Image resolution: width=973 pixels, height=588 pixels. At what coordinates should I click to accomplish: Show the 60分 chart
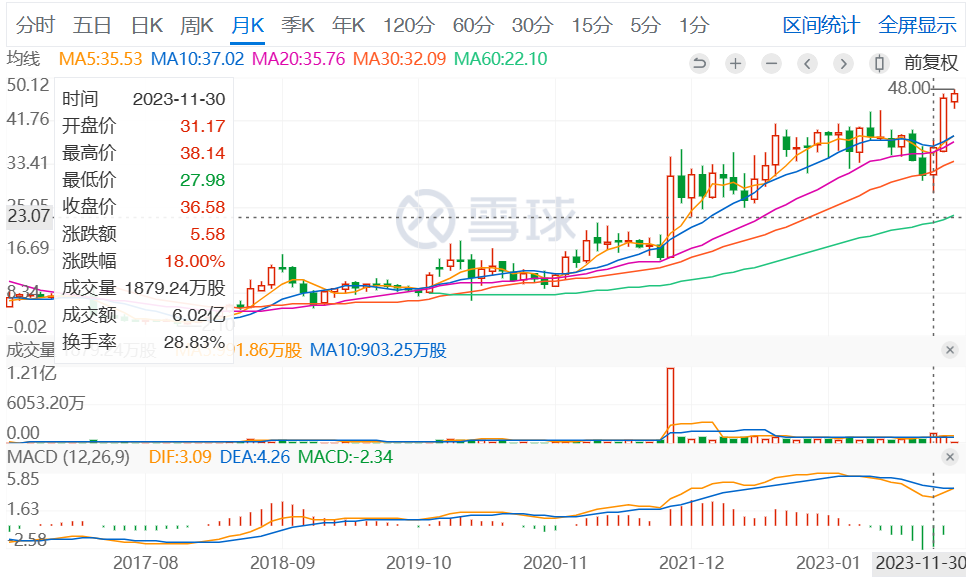point(473,25)
